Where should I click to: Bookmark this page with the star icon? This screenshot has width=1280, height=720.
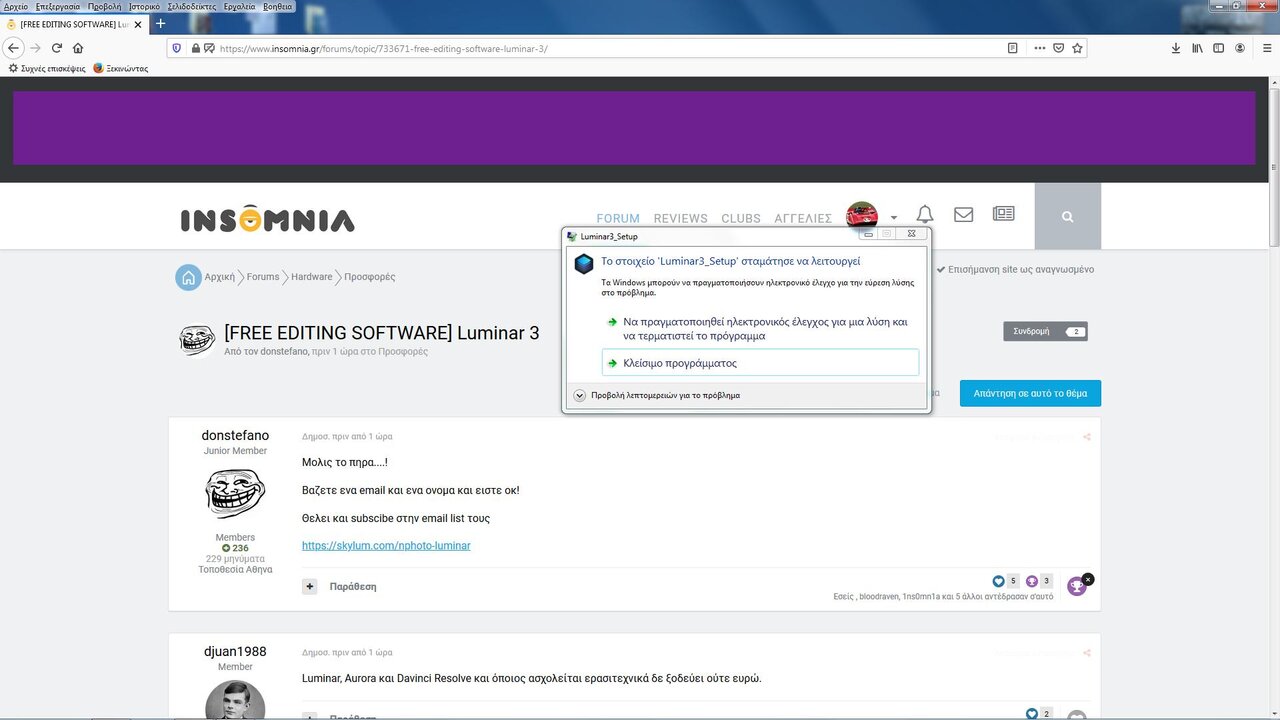(x=1077, y=48)
